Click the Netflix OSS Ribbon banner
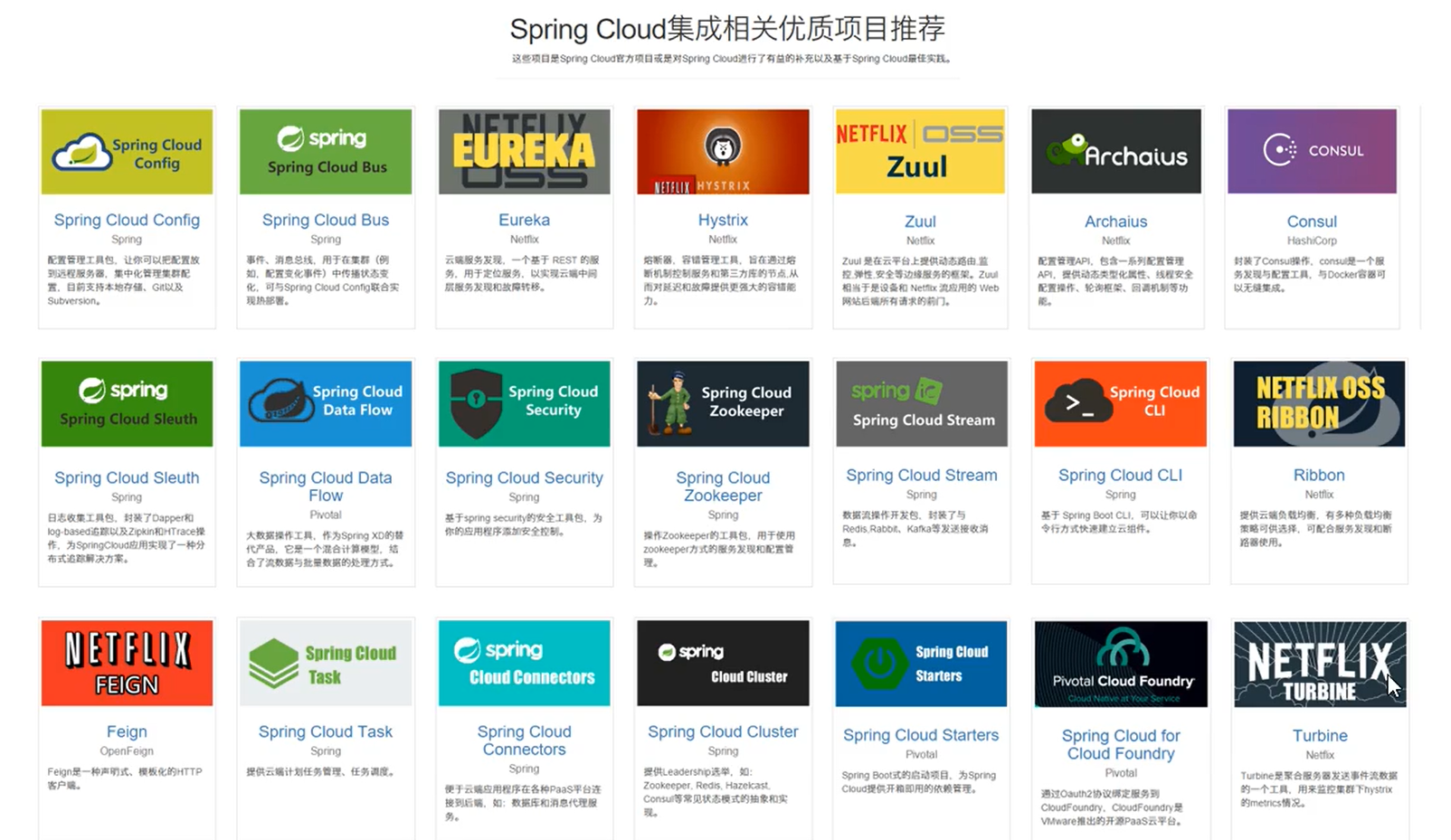This screenshot has height=840, width=1451. click(1319, 404)
